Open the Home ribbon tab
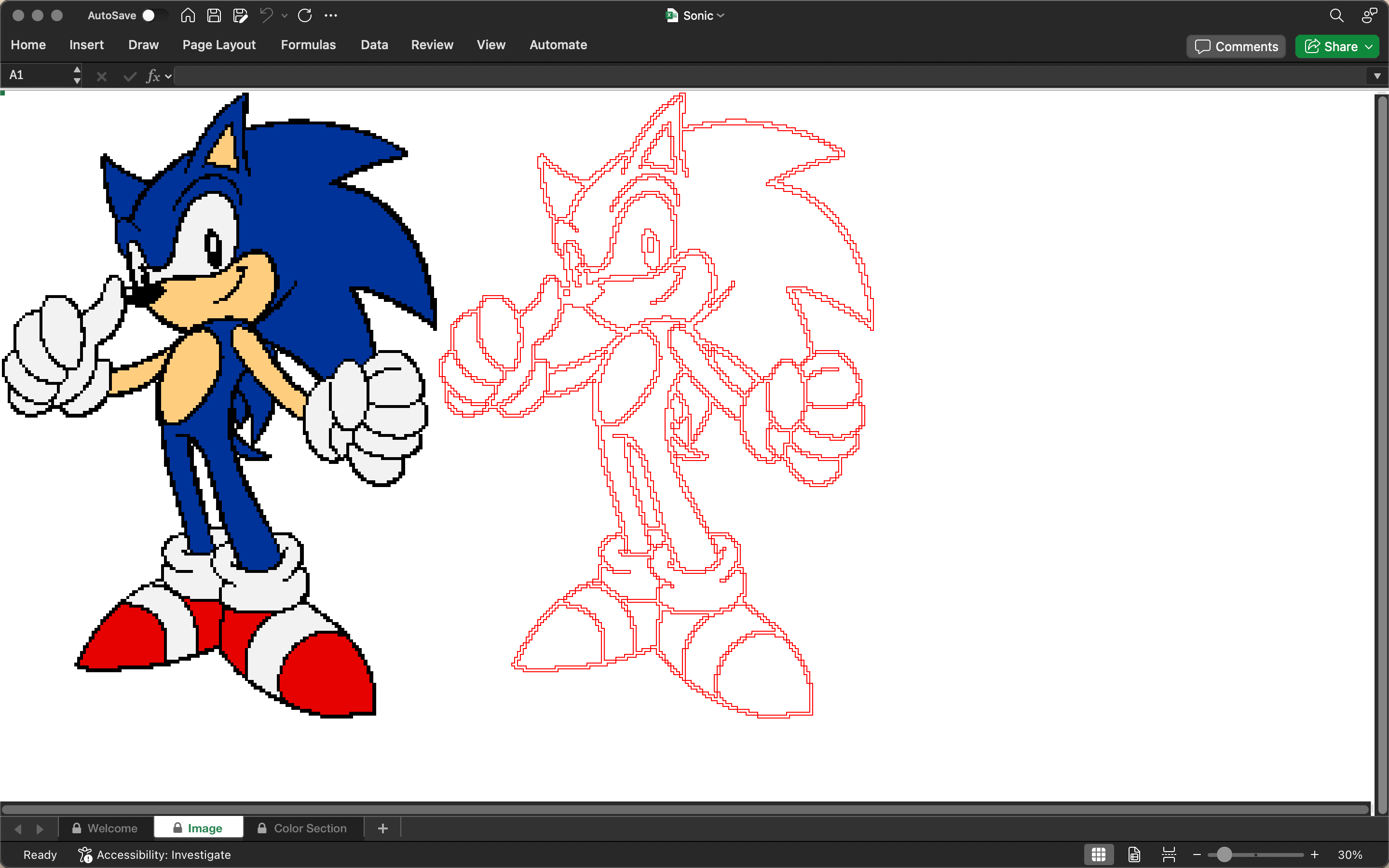 (x=28, y=45)
